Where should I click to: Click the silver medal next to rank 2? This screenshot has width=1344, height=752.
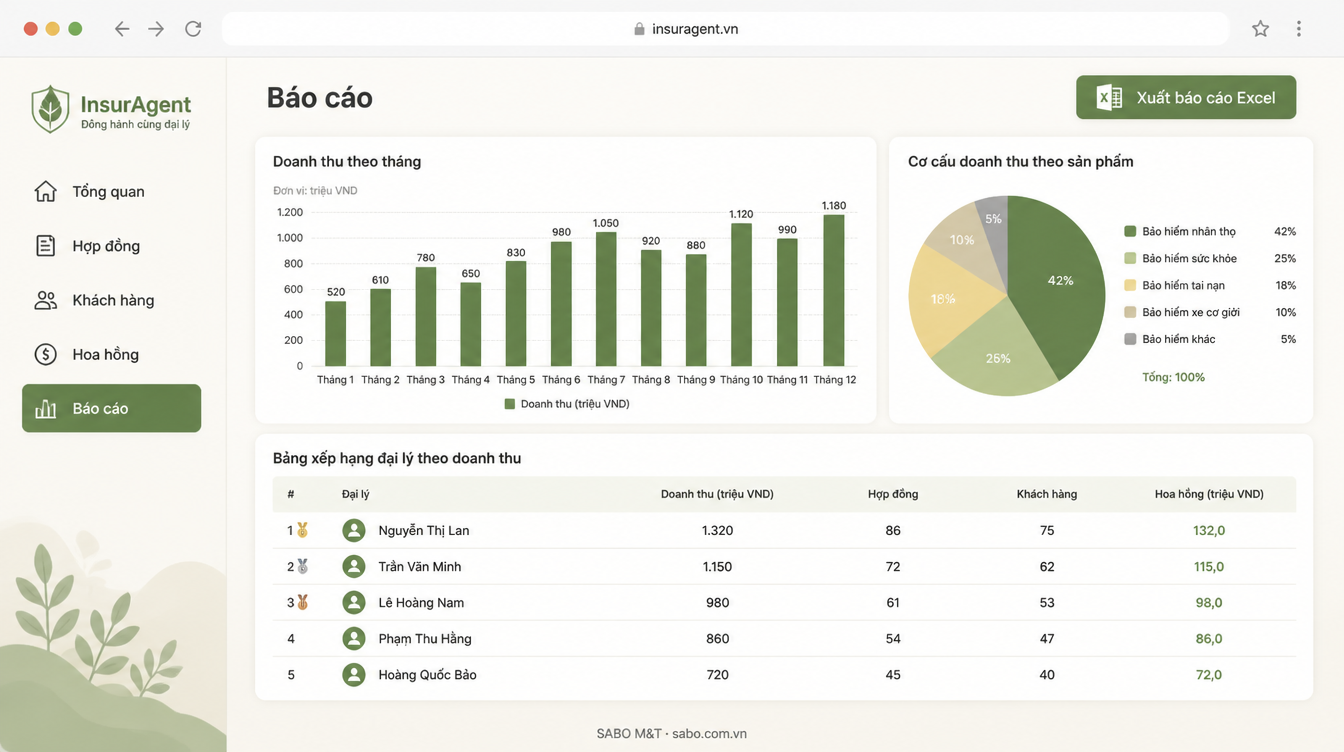[302, 566]
